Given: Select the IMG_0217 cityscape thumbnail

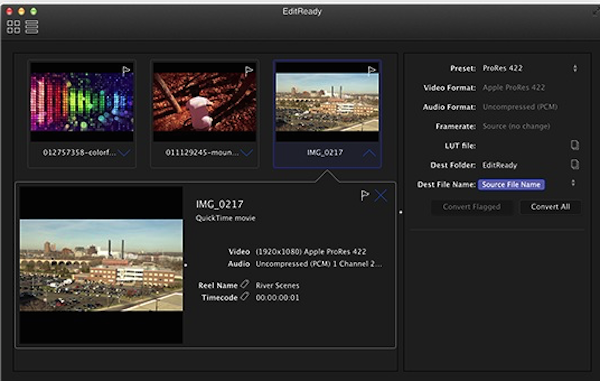Looking at the screenshot, I should [327, 102].
